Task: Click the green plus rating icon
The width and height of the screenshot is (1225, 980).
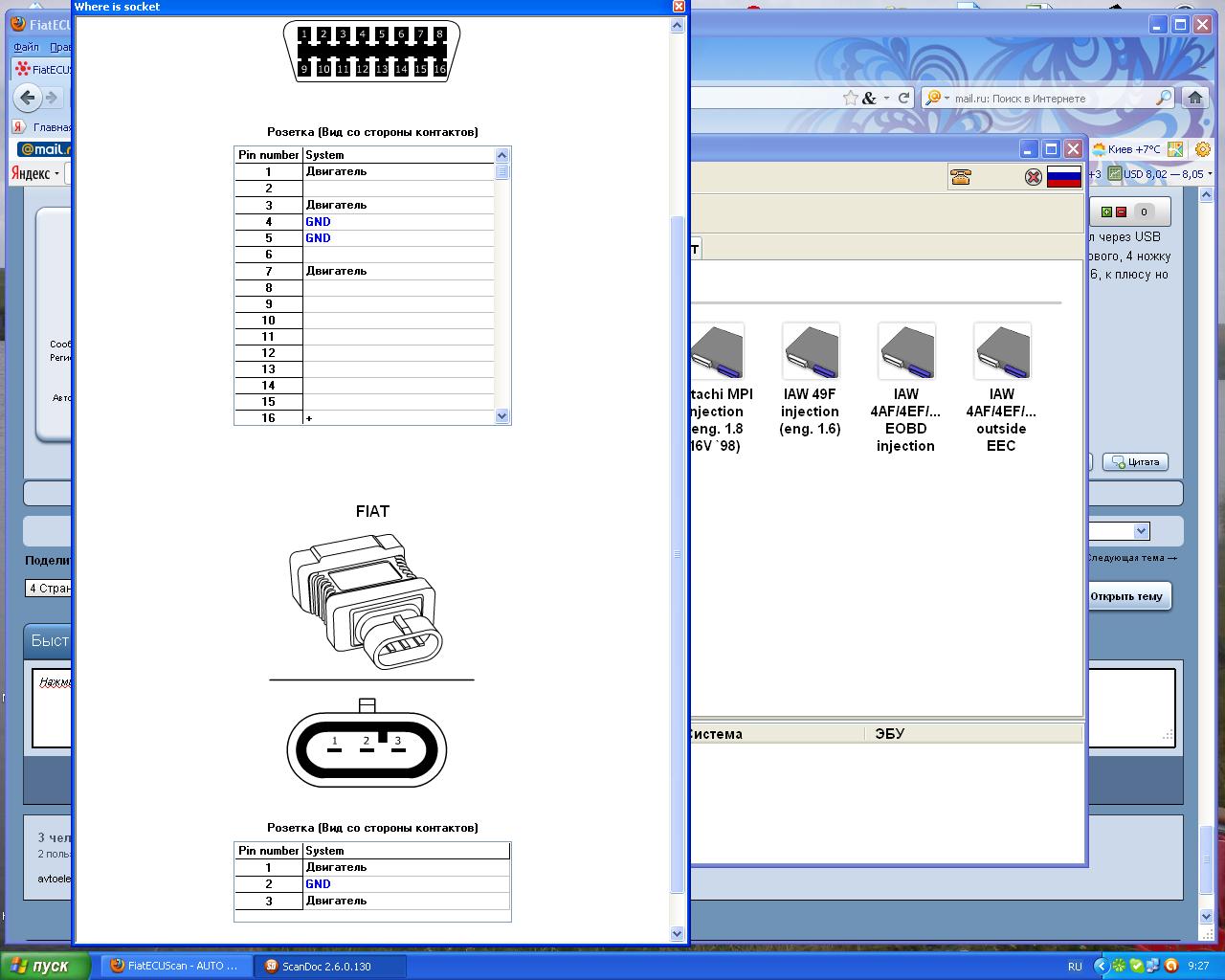Action: (1106, 212)
